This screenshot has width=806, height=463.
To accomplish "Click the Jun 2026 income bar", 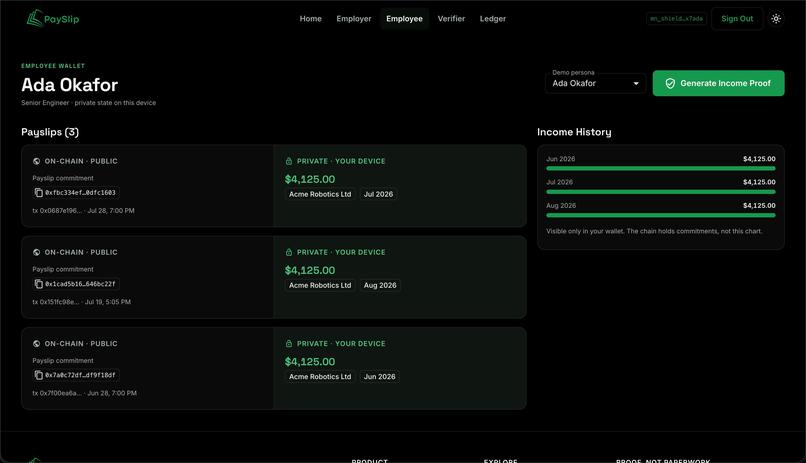I will coord(661,168).
